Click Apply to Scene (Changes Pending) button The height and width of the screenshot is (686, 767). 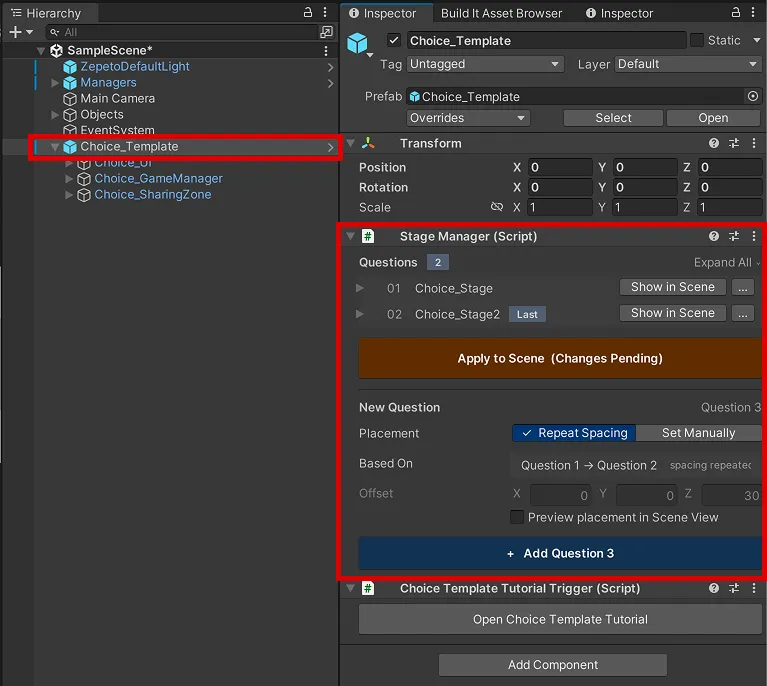[x=560, y=358]
